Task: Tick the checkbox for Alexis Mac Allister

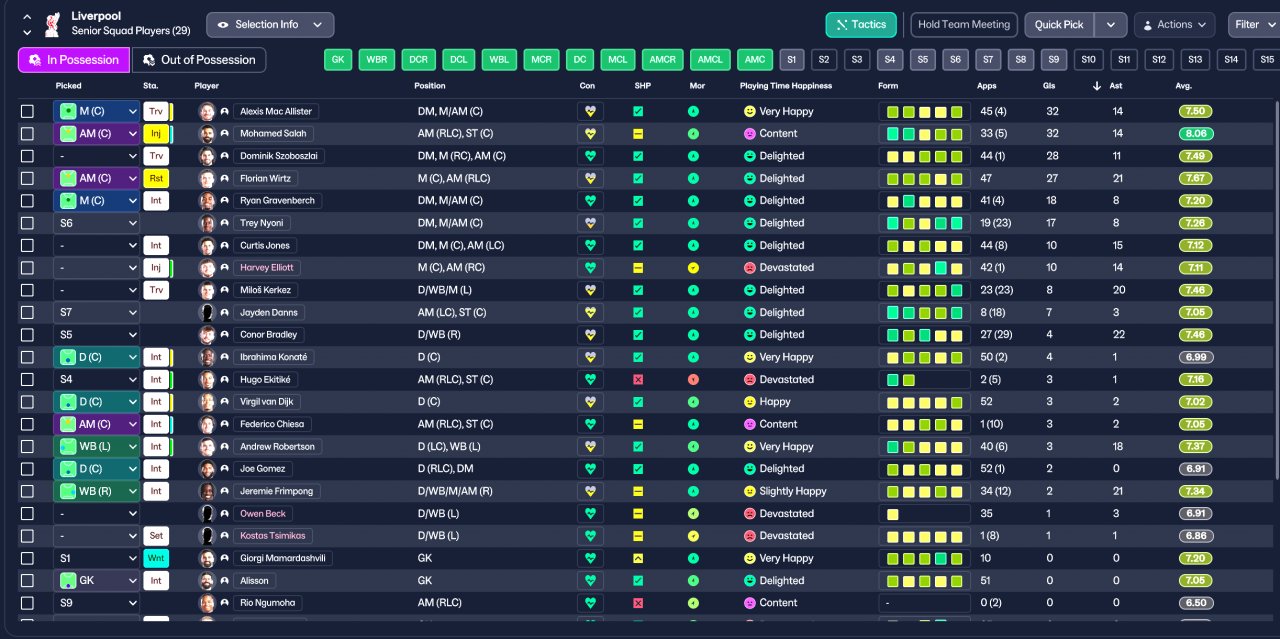Action: 27,111
